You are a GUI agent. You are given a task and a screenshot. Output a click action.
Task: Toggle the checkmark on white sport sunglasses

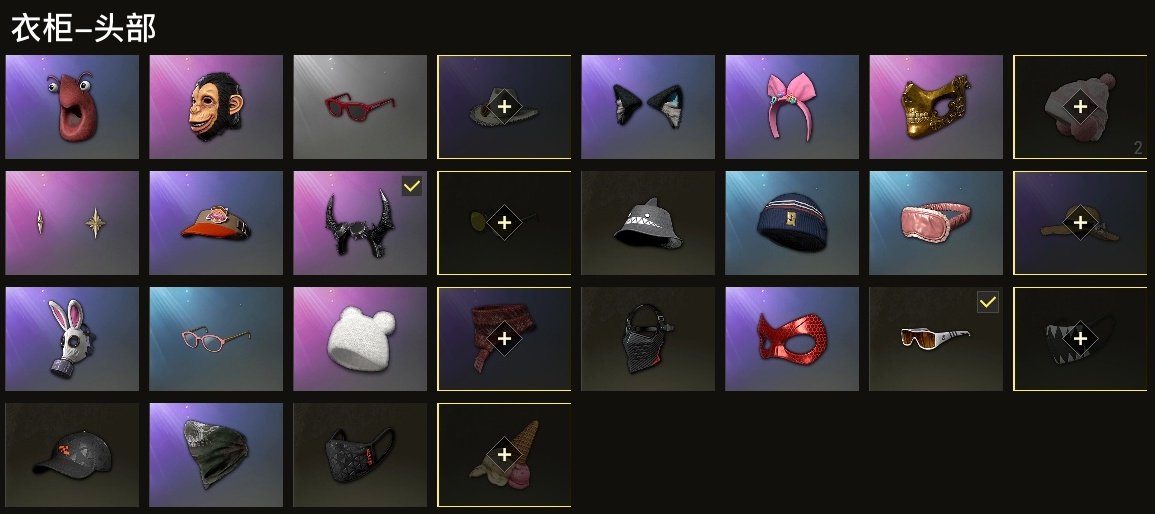click(988, 302)
